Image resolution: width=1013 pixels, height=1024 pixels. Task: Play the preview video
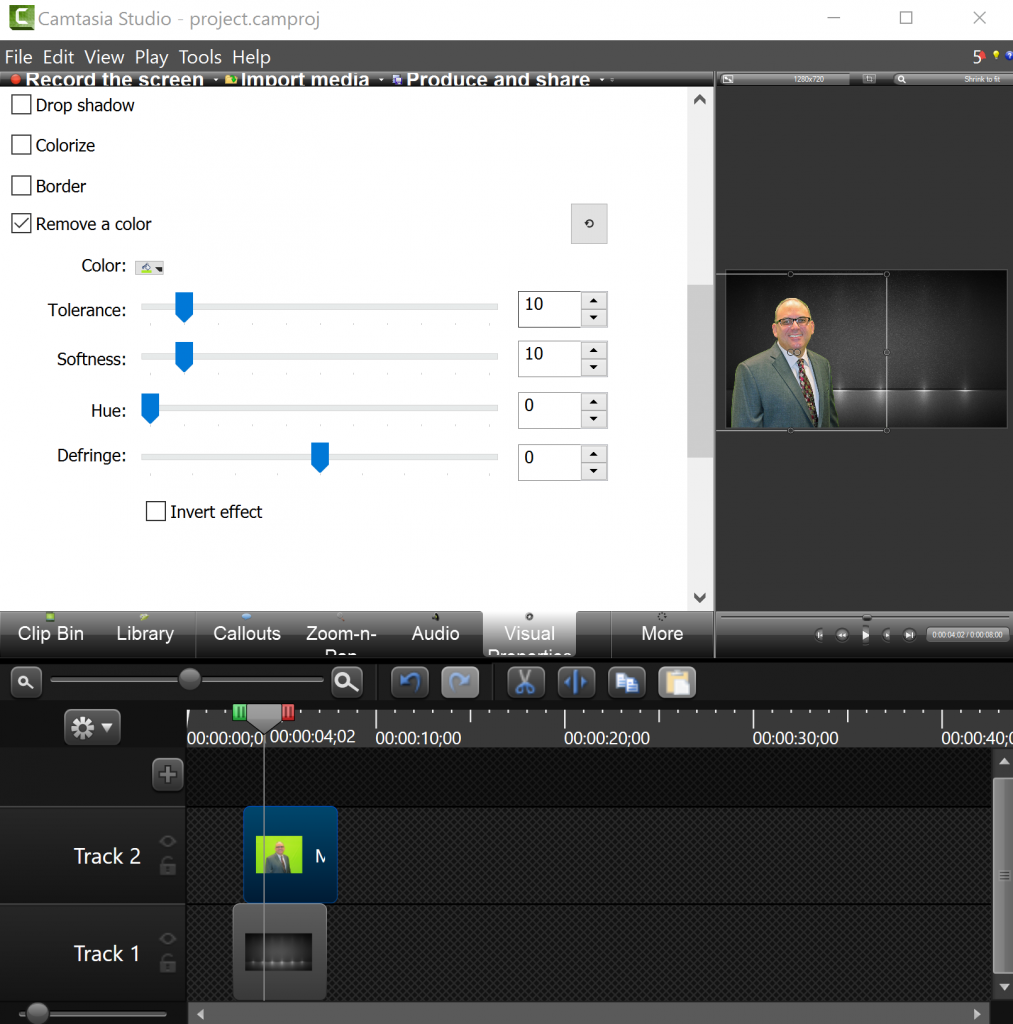coord(865,635)
